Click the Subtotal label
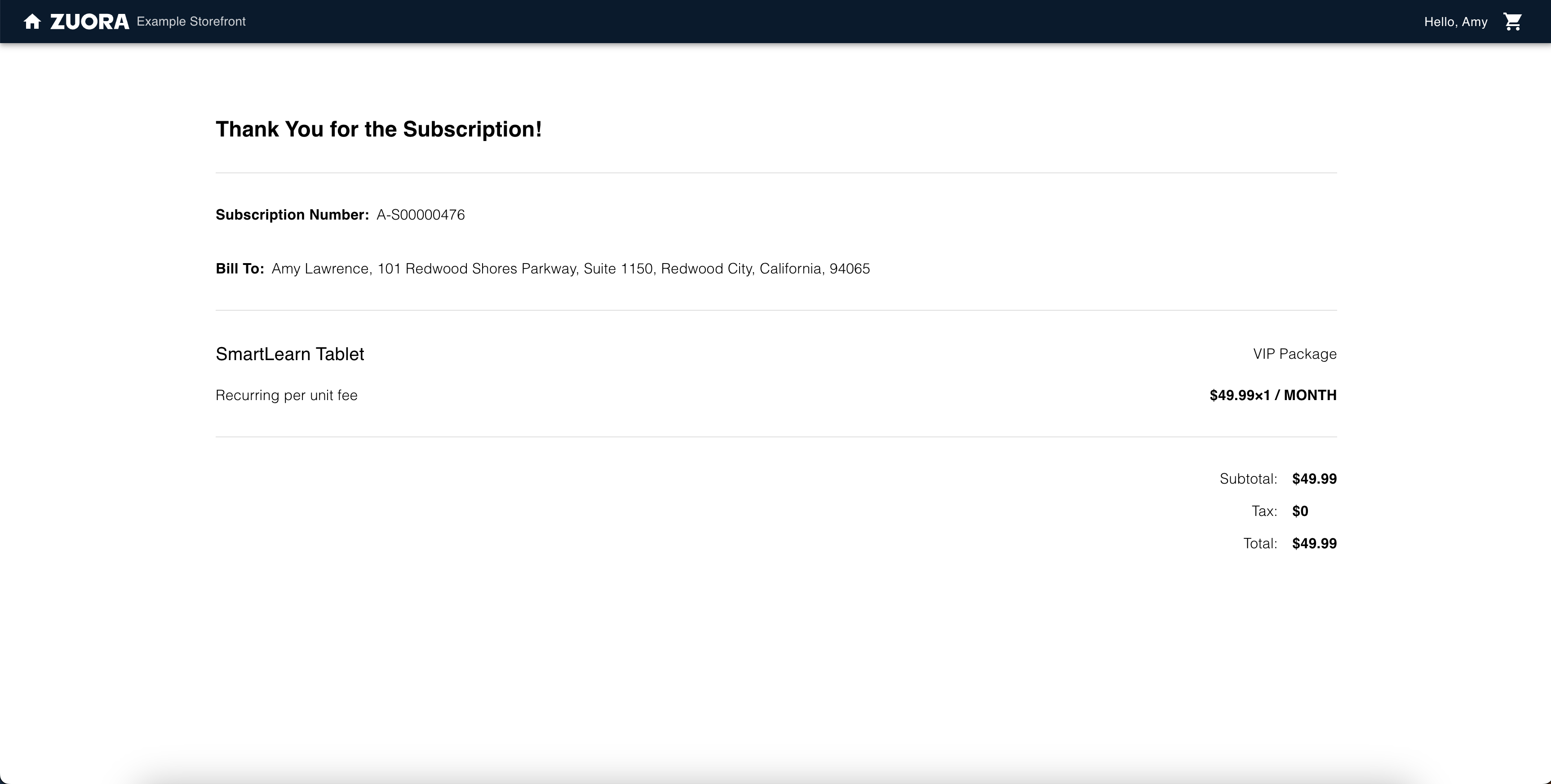 (x=1248, y=479)
